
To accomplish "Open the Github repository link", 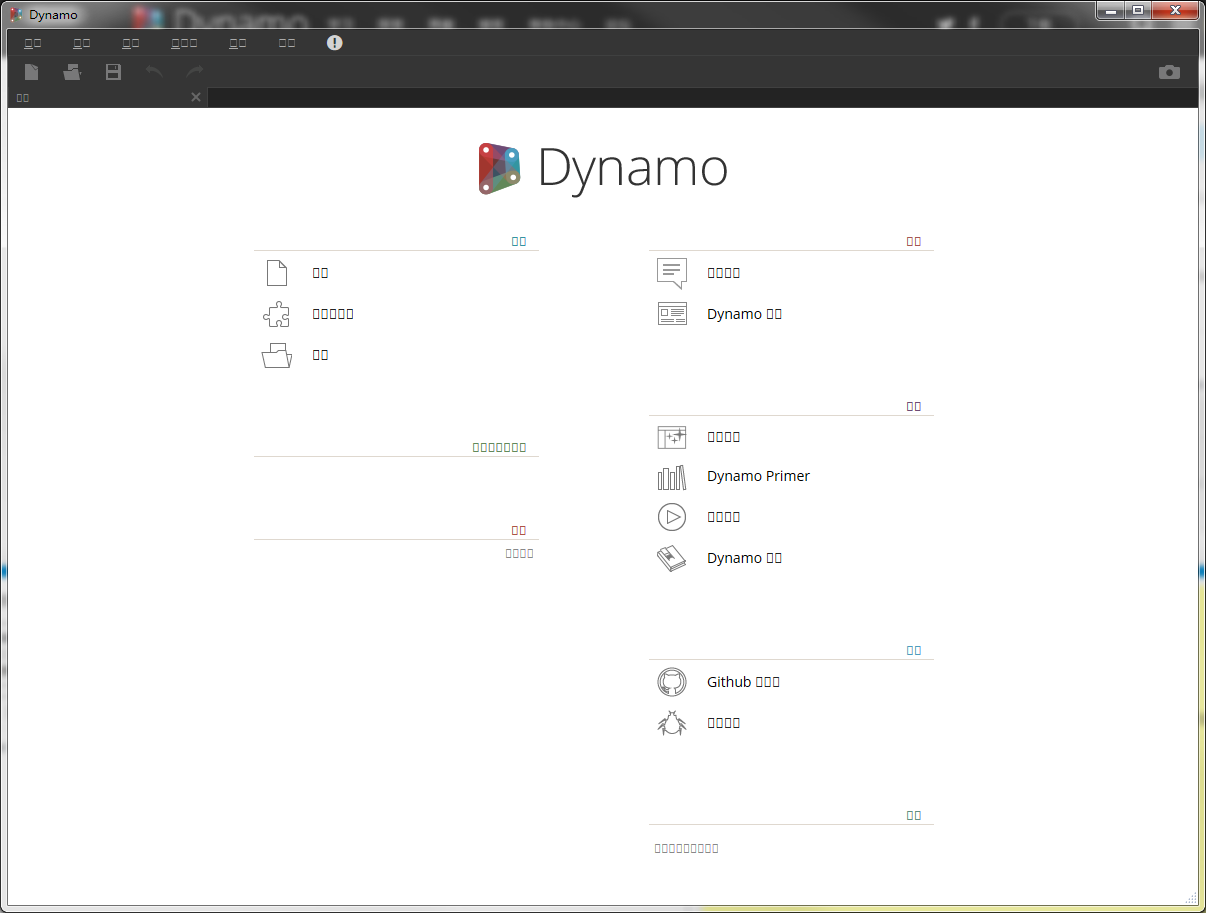I will point(743,682).
